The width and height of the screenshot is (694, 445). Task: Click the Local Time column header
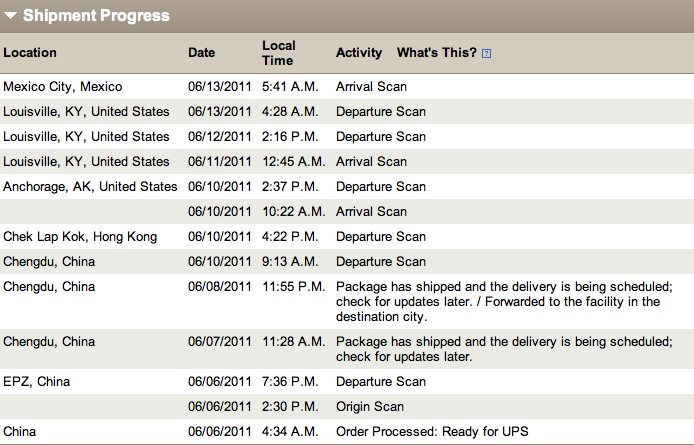pyautogui.click(x=278, y=53)
